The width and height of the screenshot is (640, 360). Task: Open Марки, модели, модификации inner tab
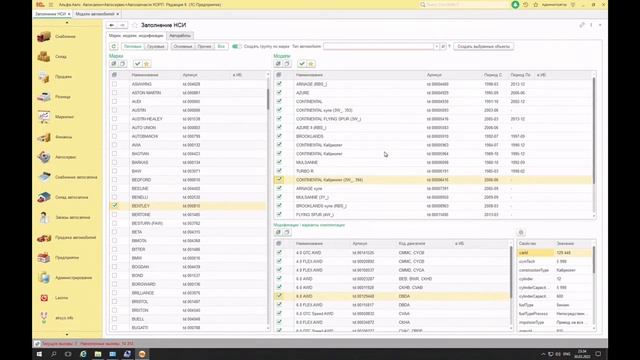pyautogui.click(x=136, y=36)
